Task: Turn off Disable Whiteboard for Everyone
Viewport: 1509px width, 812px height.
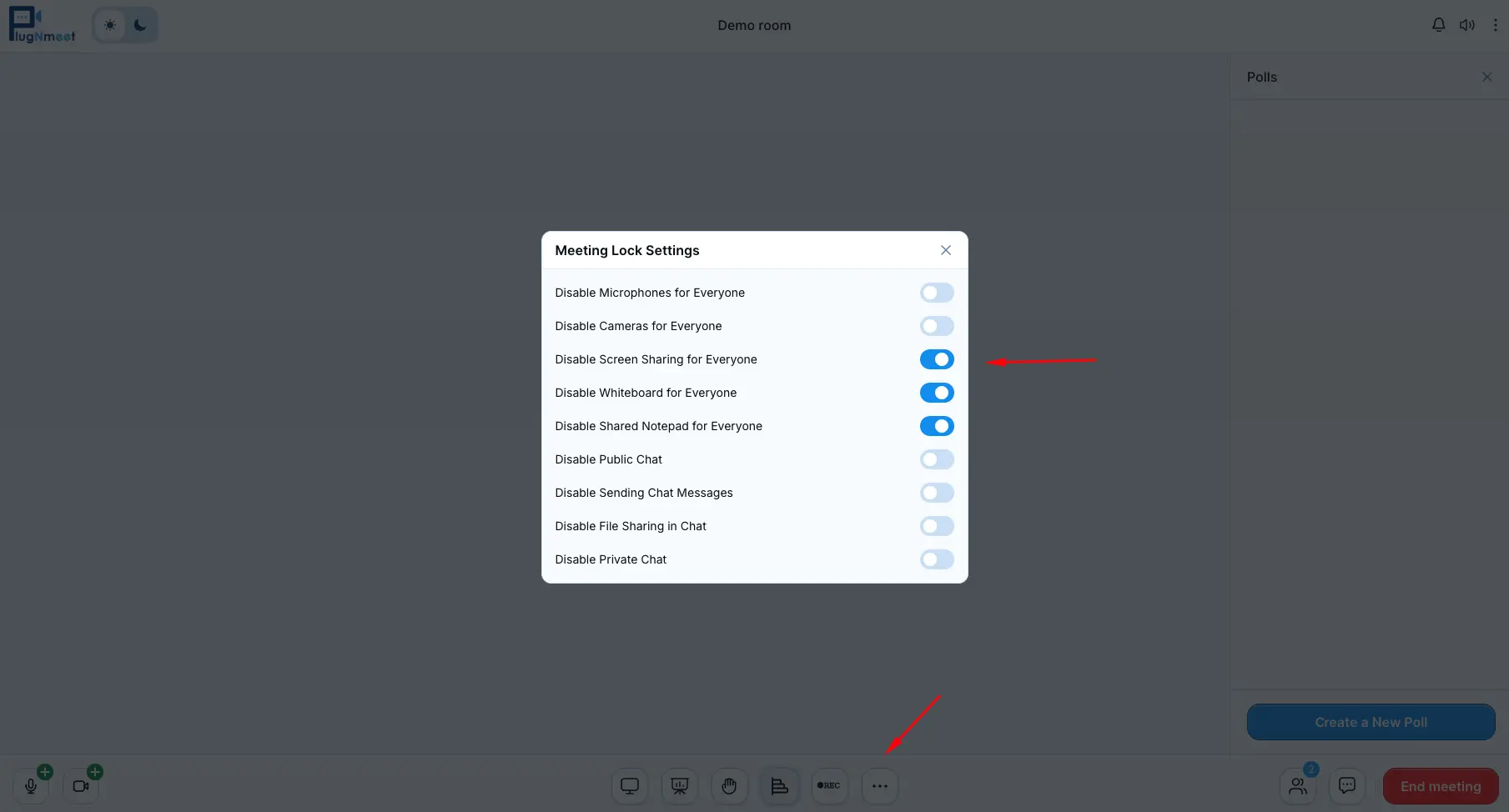Action: point(936,393)
